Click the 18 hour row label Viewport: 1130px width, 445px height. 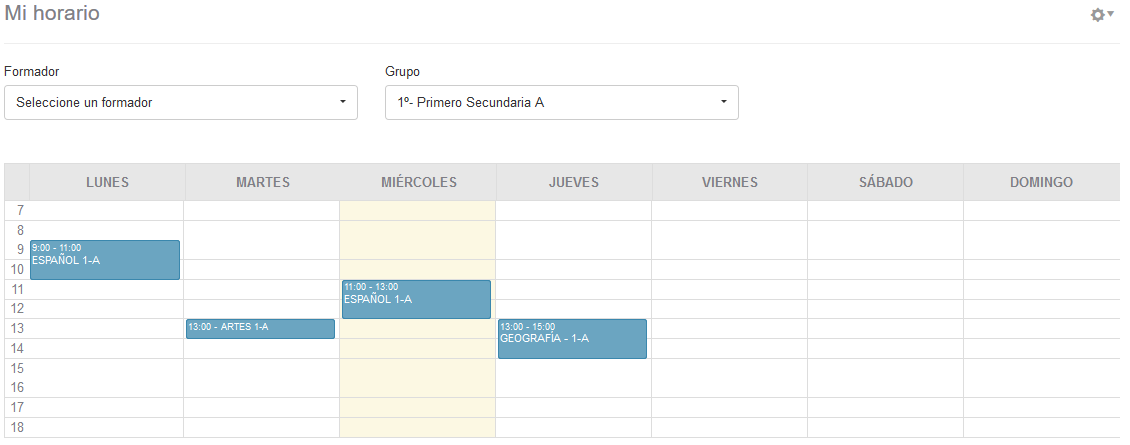coord(18,427)
